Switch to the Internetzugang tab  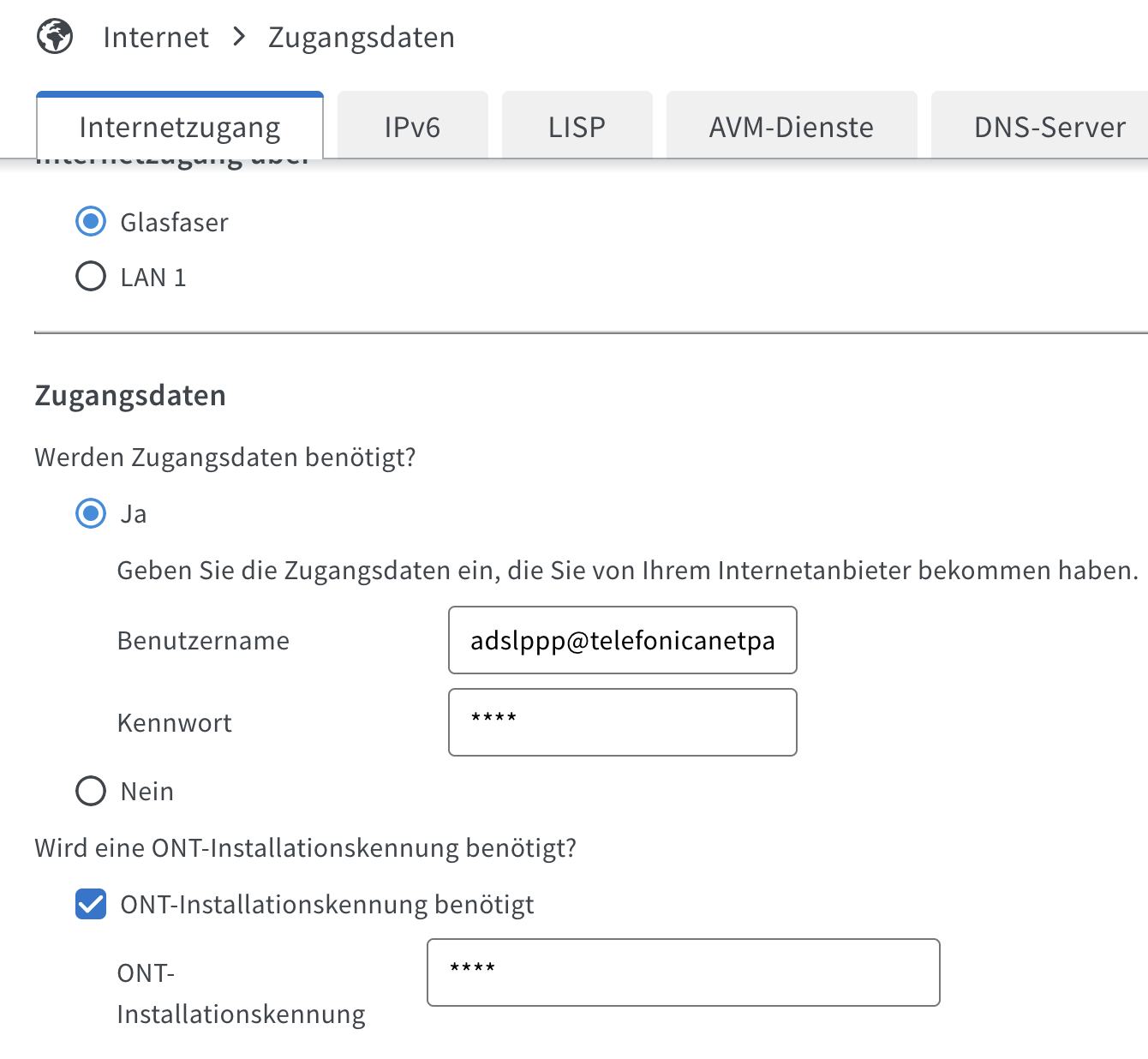point(180,127)
